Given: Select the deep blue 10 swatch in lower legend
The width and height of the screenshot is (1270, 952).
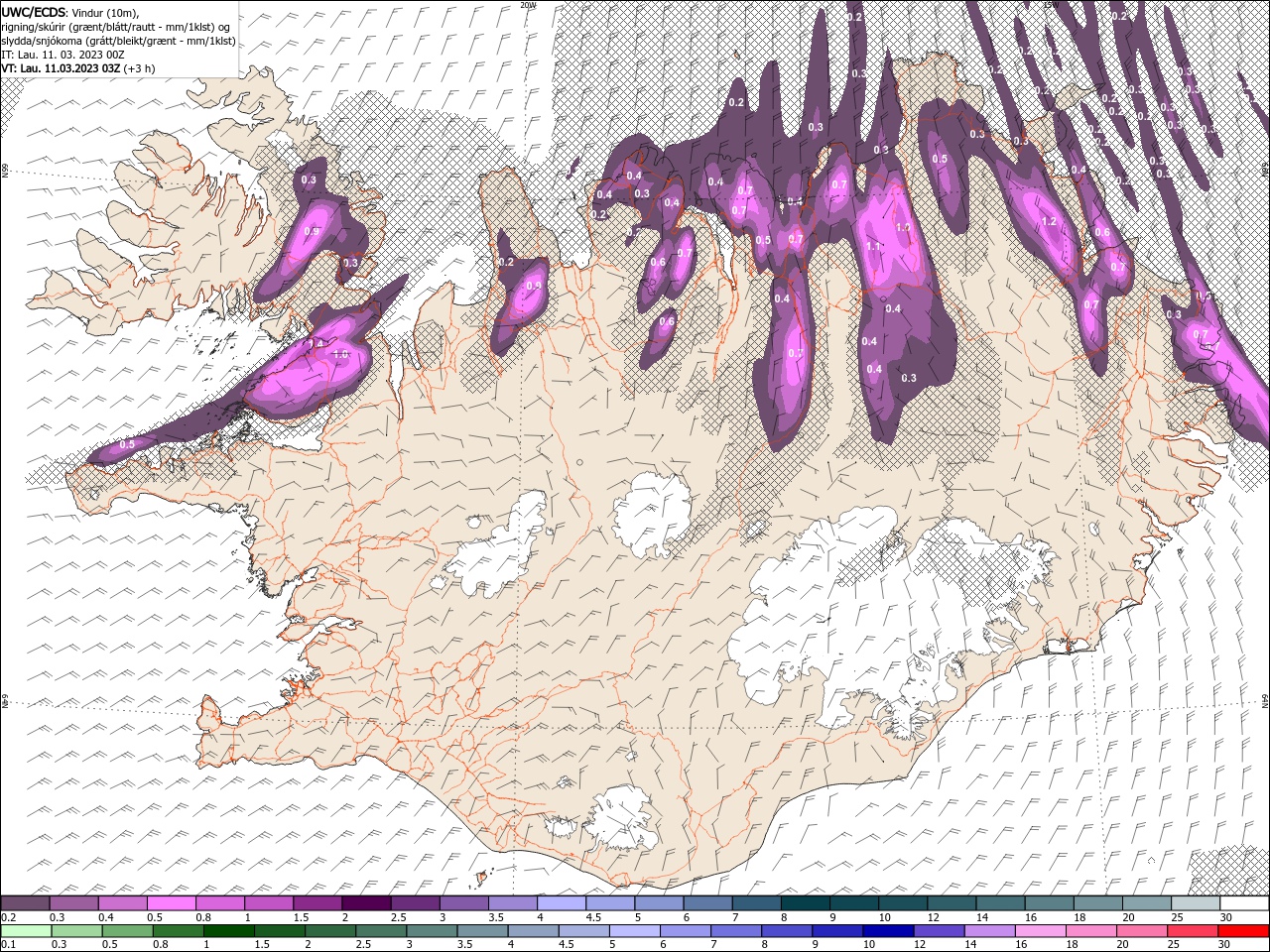Looking at the screenshot, I should (x=888, y=931).
